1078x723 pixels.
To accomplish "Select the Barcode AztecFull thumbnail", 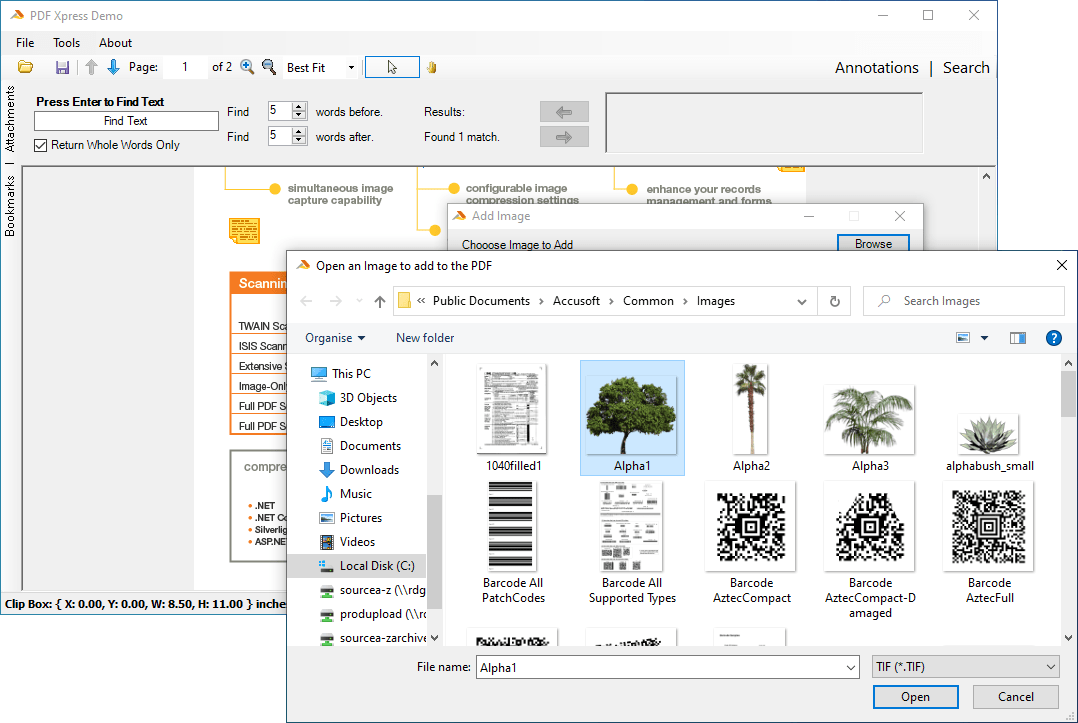I will coord(988,526).
